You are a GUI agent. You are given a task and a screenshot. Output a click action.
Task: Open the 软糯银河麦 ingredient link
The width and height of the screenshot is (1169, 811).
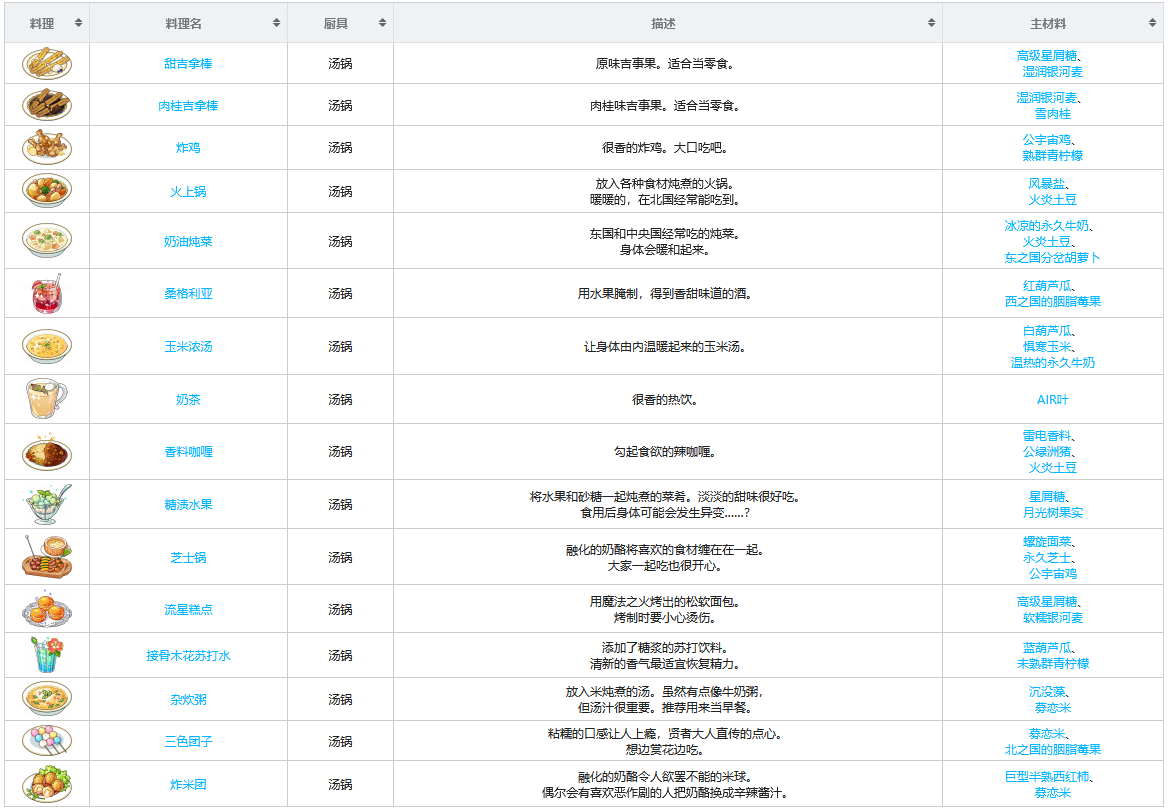(1052, 617)
